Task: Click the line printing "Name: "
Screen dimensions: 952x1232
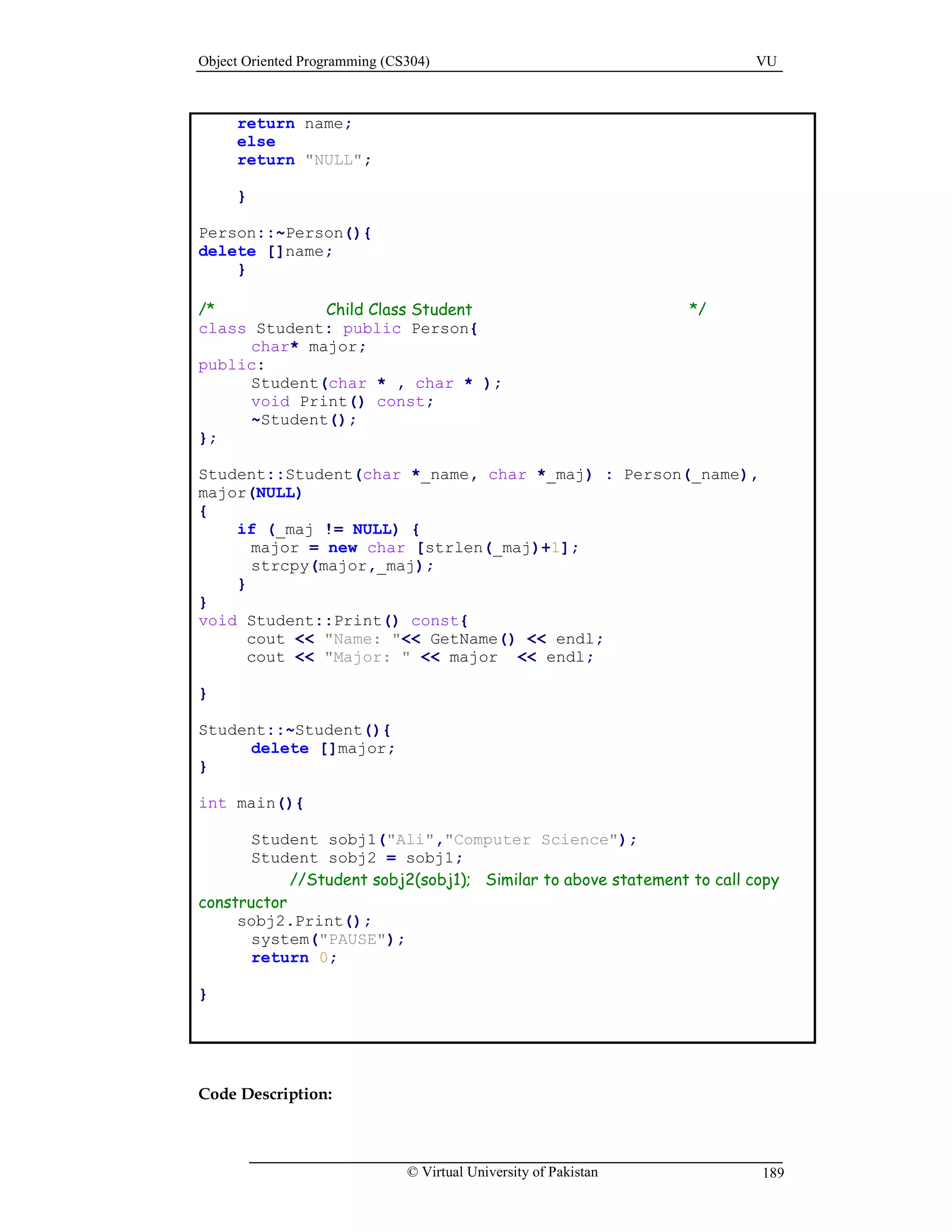Action: coord(425,639)
